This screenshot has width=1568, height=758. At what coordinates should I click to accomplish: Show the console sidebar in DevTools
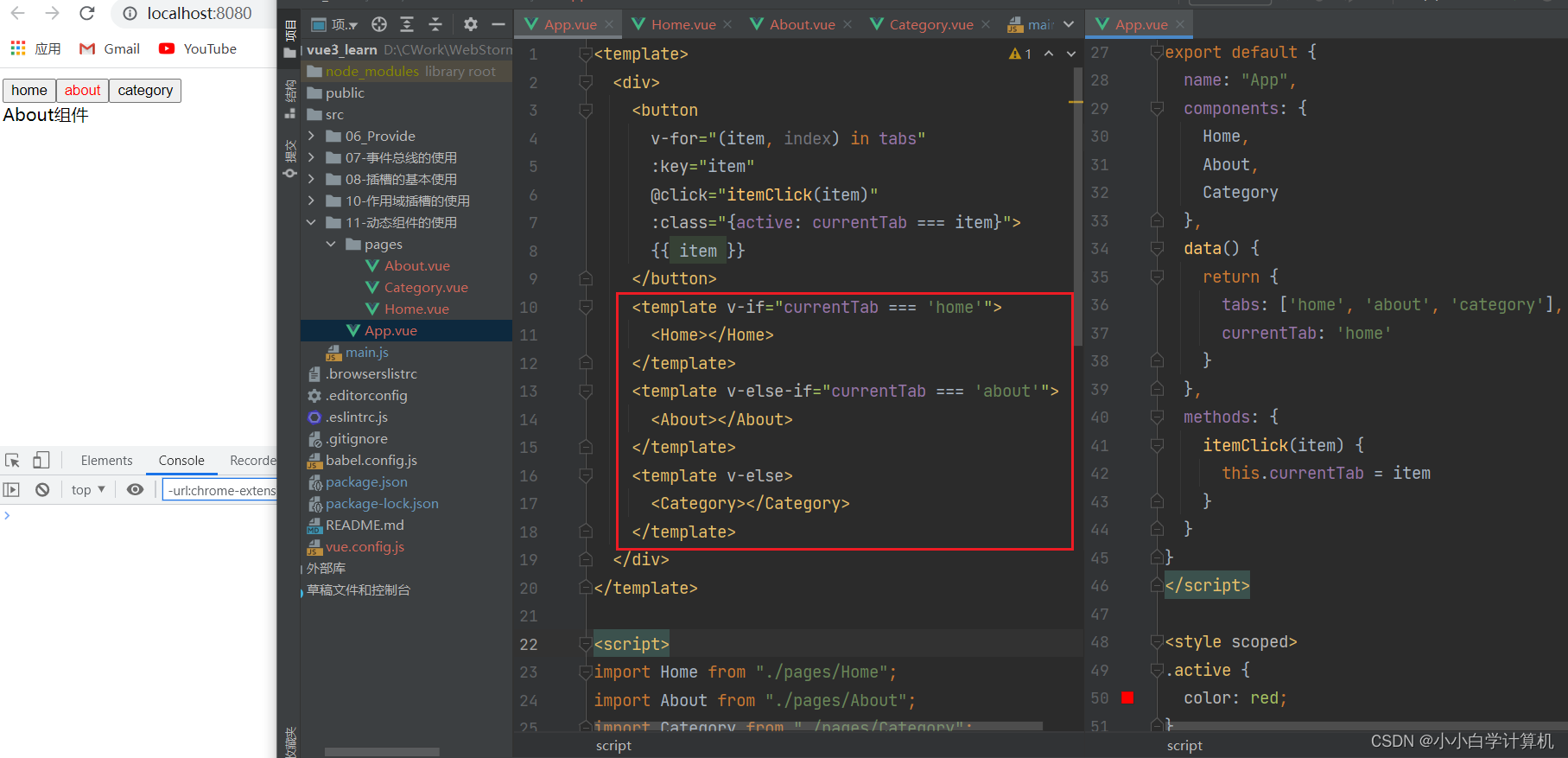pyautogui.click(x=11, y=490)
